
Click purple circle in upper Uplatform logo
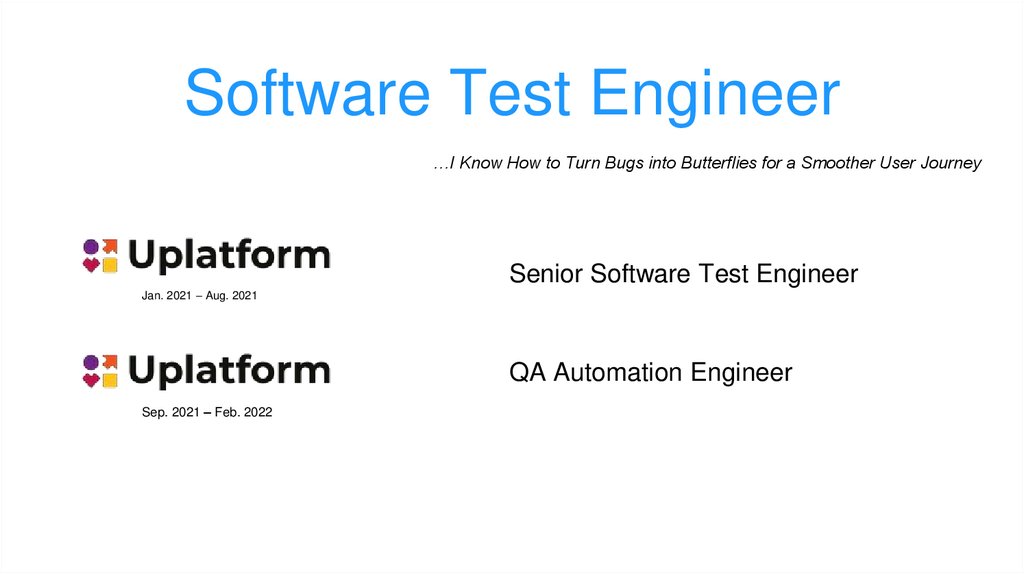90,246
